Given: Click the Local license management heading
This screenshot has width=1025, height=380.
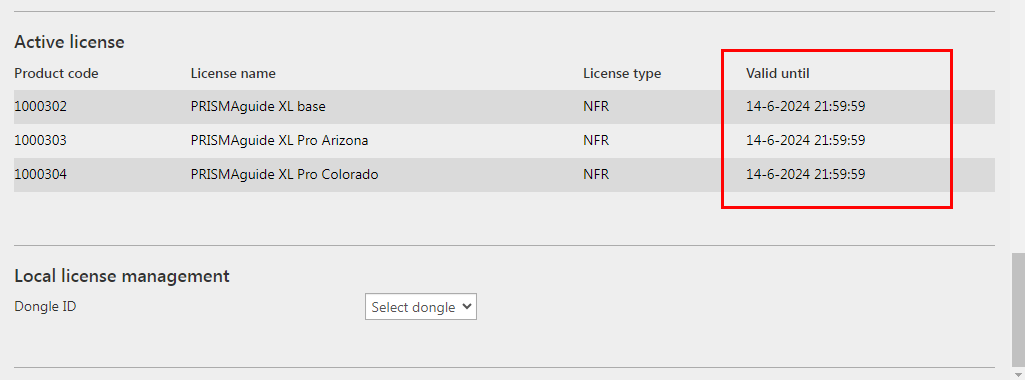Looking at the screenshot, I should coord(122,276).
